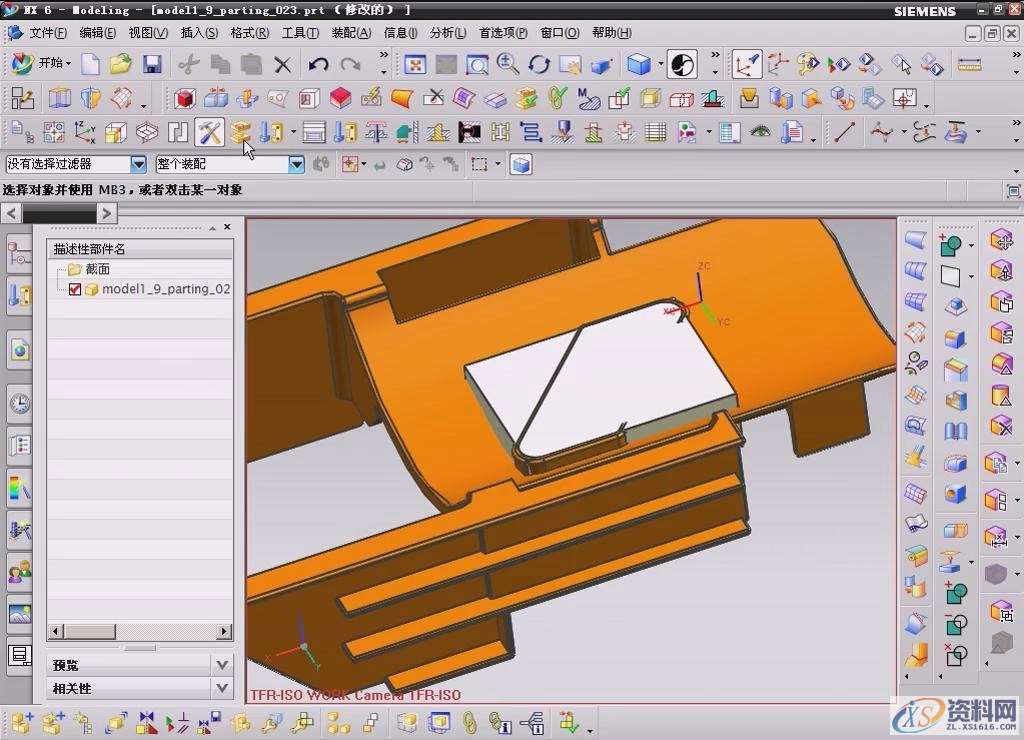
Task: Click the Save floppy disk icon
Action: (x=152, y=65)
